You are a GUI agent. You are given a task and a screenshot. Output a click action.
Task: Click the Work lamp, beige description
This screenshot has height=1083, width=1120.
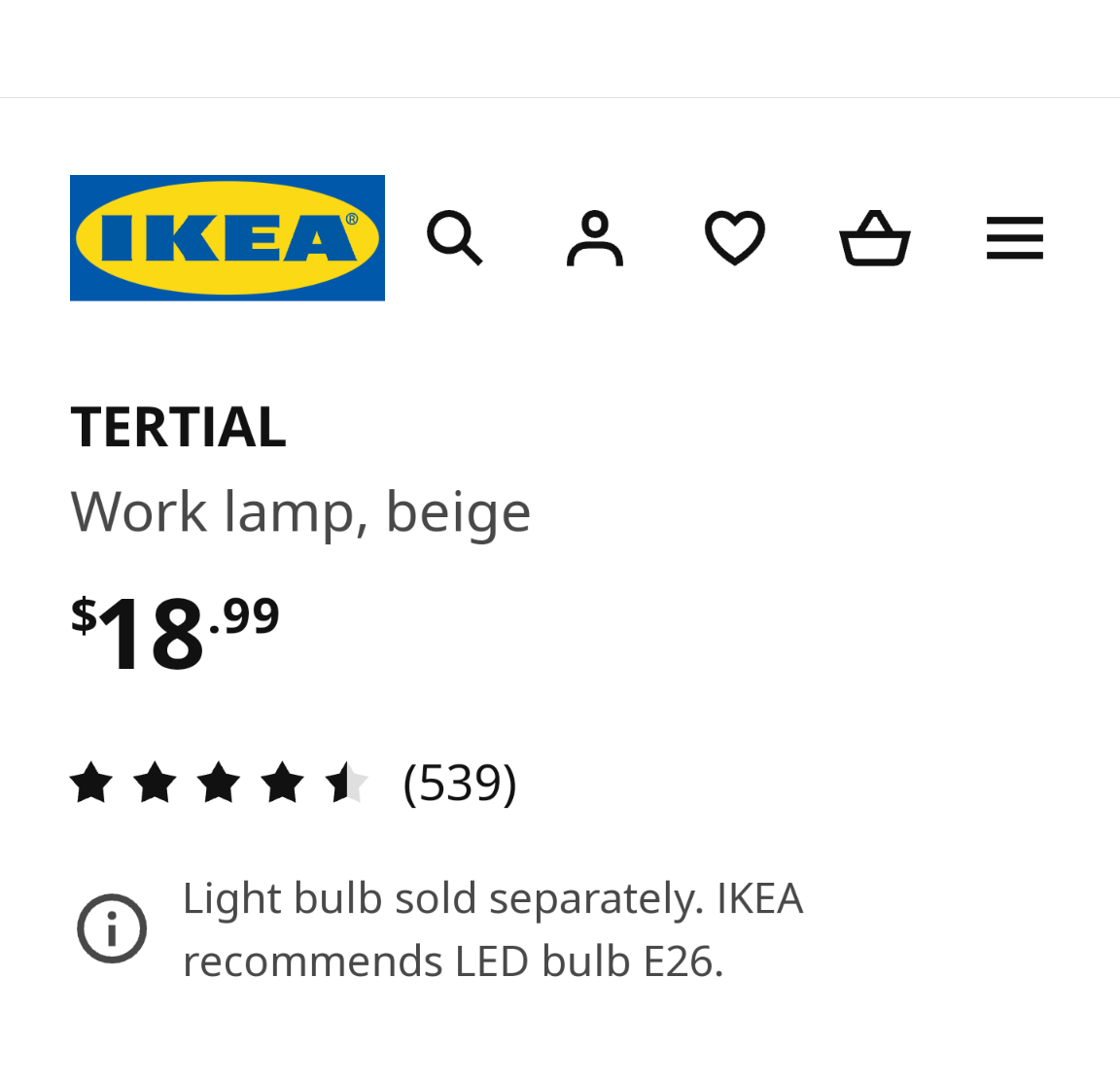(x=300, y=508)
